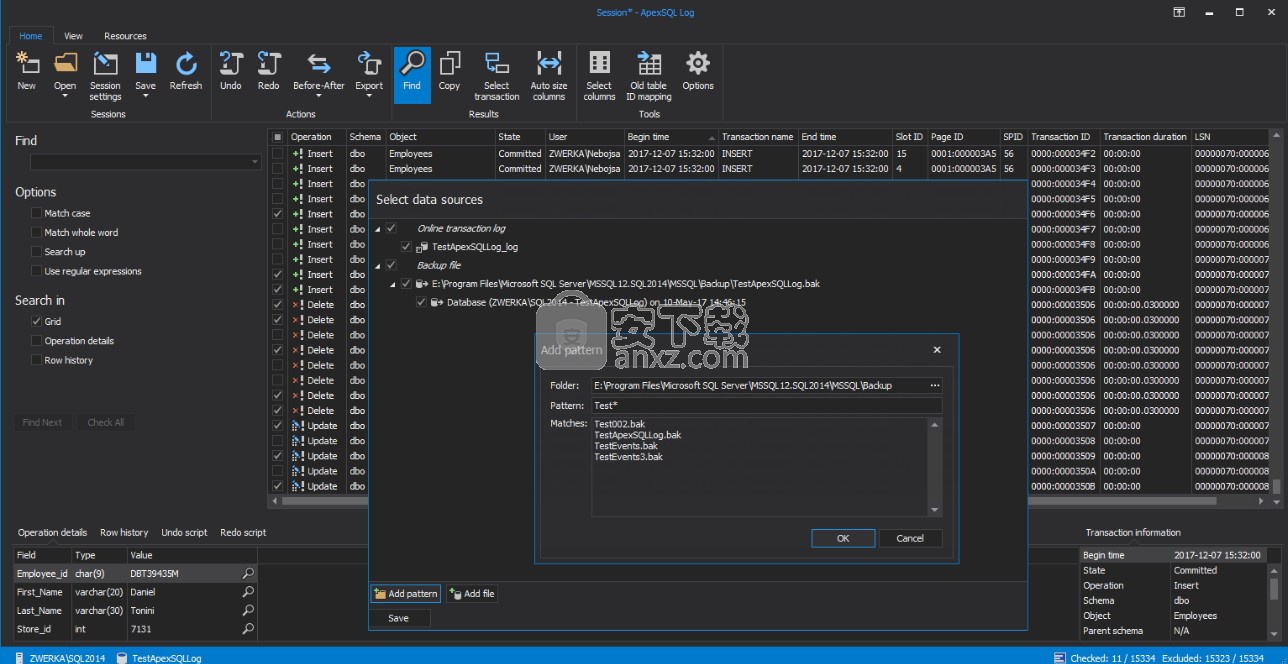Screen dimensions: 1288x664
Task: Auto size the grid columns
Action: tap(549, 75)
